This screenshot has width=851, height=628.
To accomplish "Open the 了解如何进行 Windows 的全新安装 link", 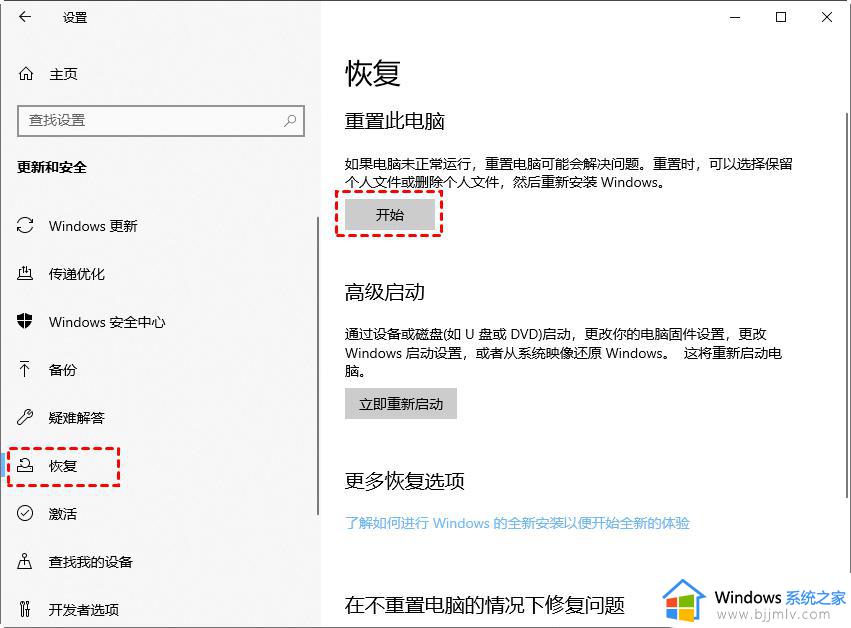I will [517, 523].
